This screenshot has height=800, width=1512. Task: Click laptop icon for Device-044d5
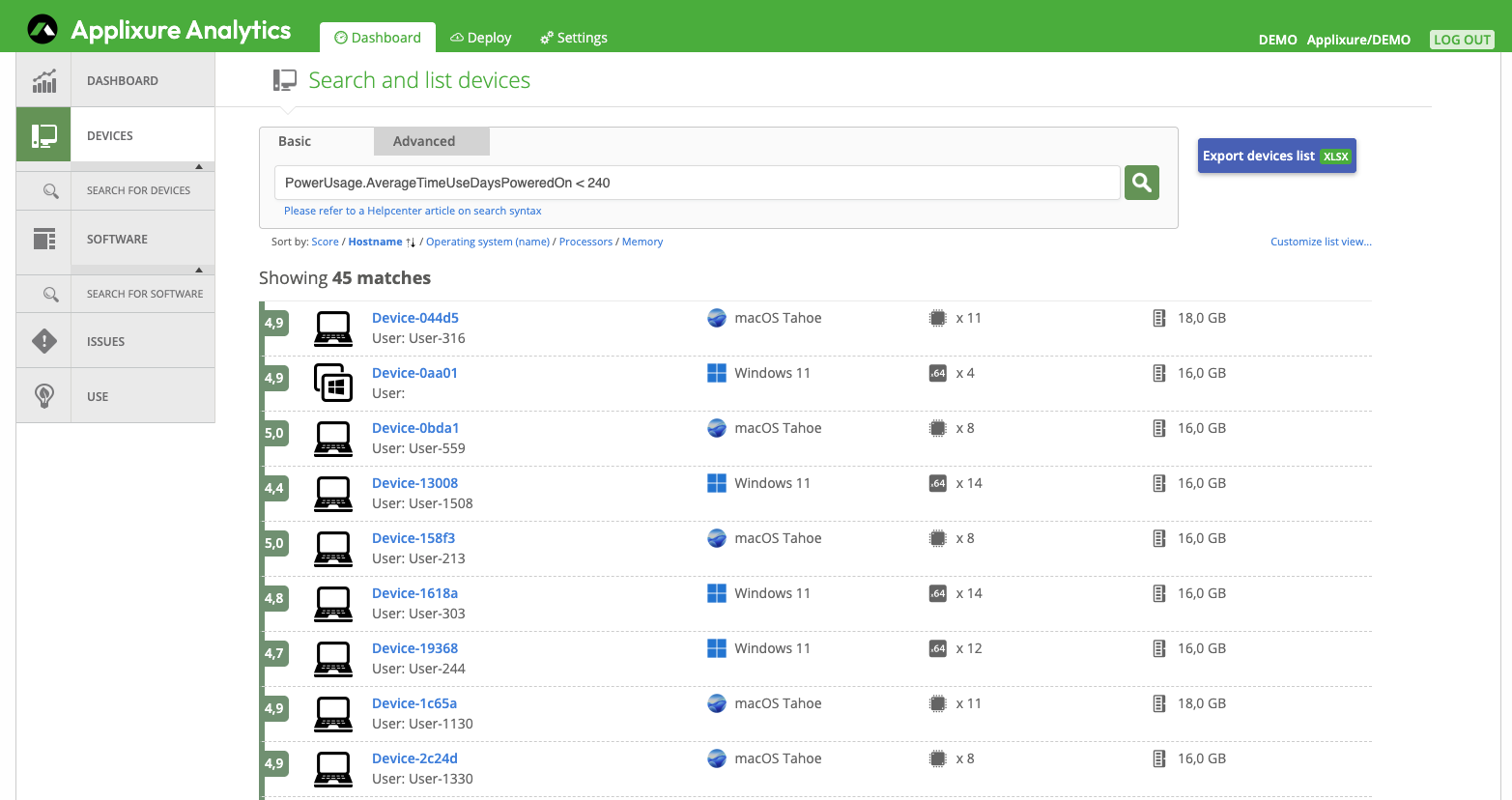[x=333, y=329]
